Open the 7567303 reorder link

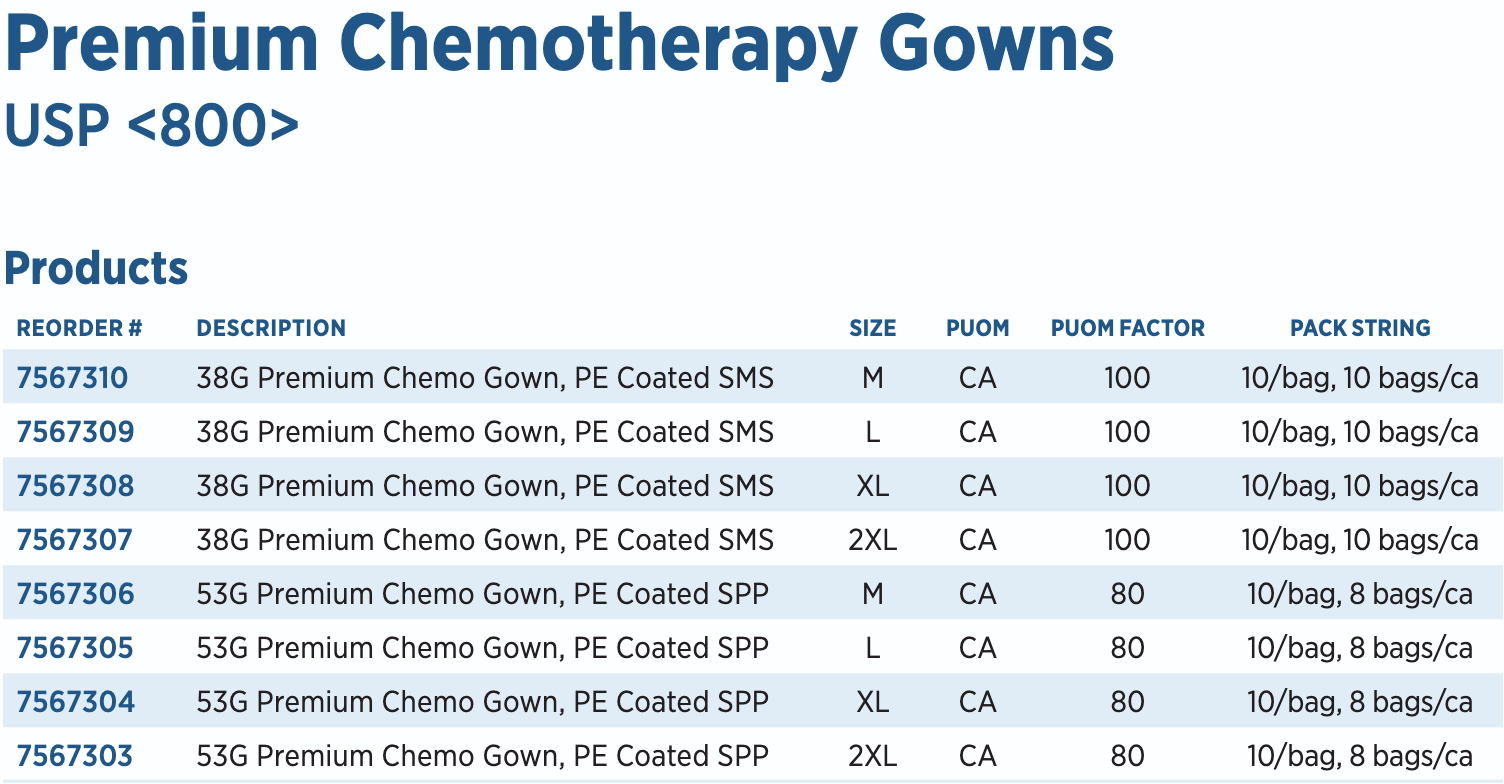point(74,756)
